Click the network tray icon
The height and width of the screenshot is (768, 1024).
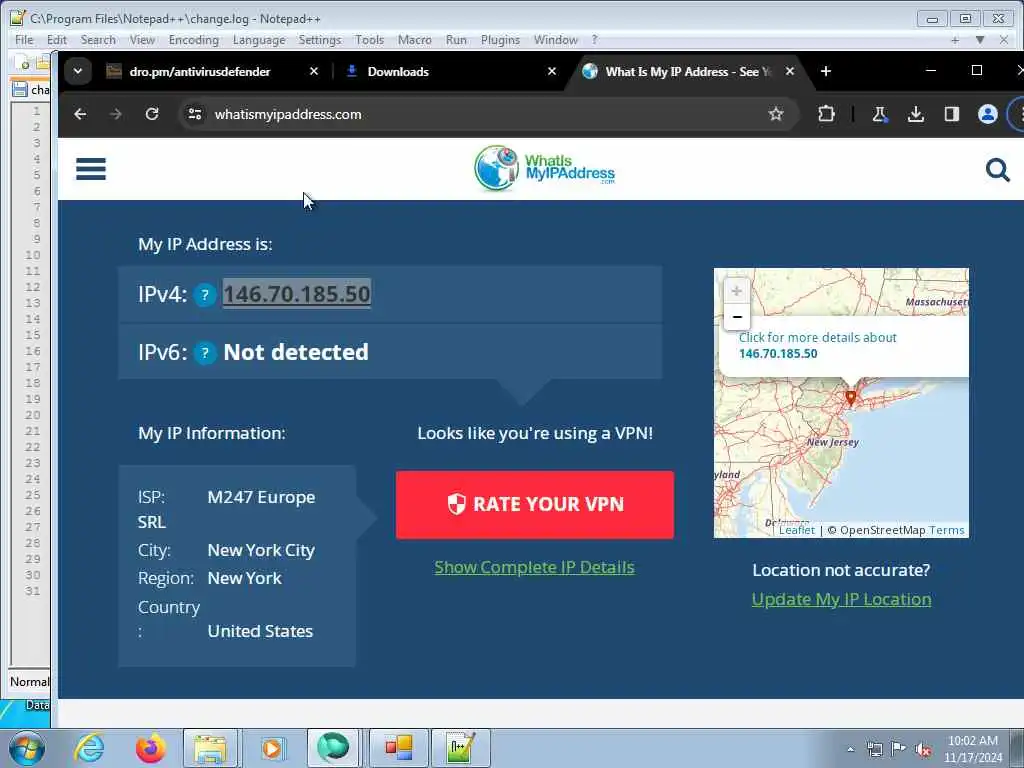point(874,749)
